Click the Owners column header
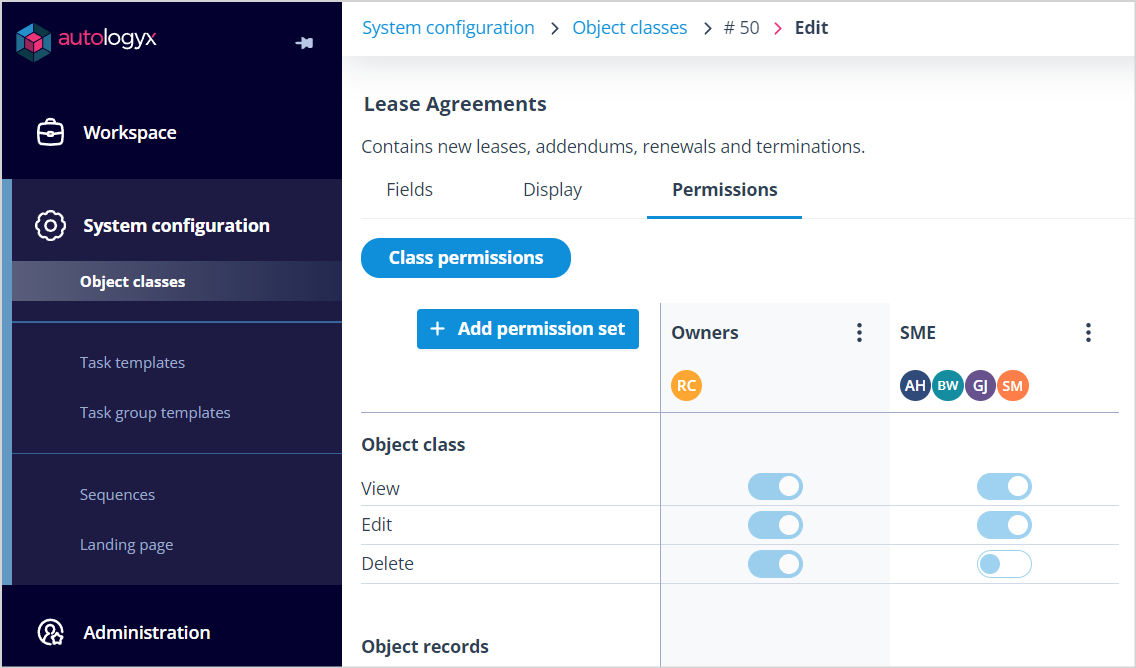1136x668 pixels. tap(705, 333)
